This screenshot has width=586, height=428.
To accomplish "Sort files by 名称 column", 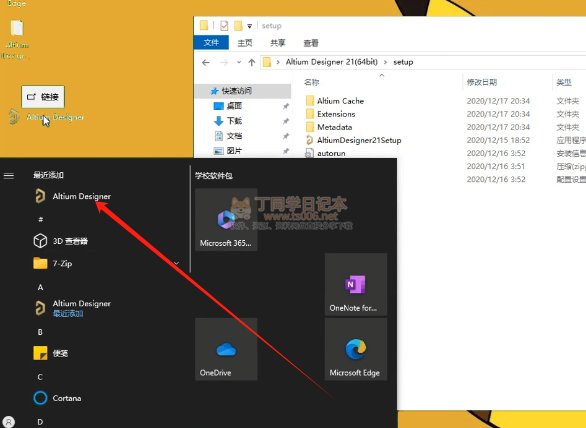I will (x=312, y=82).
